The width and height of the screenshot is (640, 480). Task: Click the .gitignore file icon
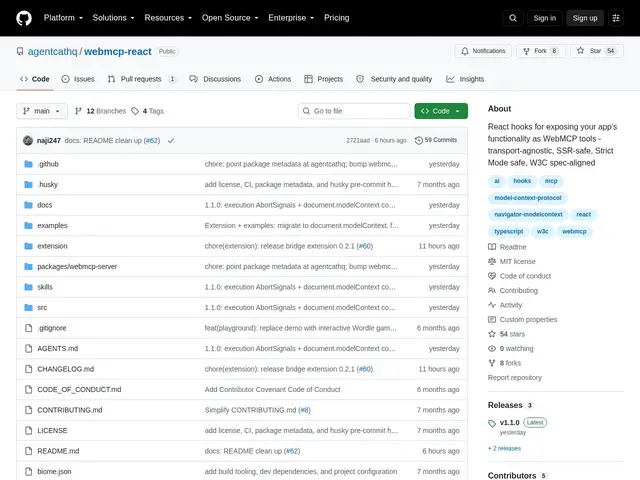(x=28, y=328)
